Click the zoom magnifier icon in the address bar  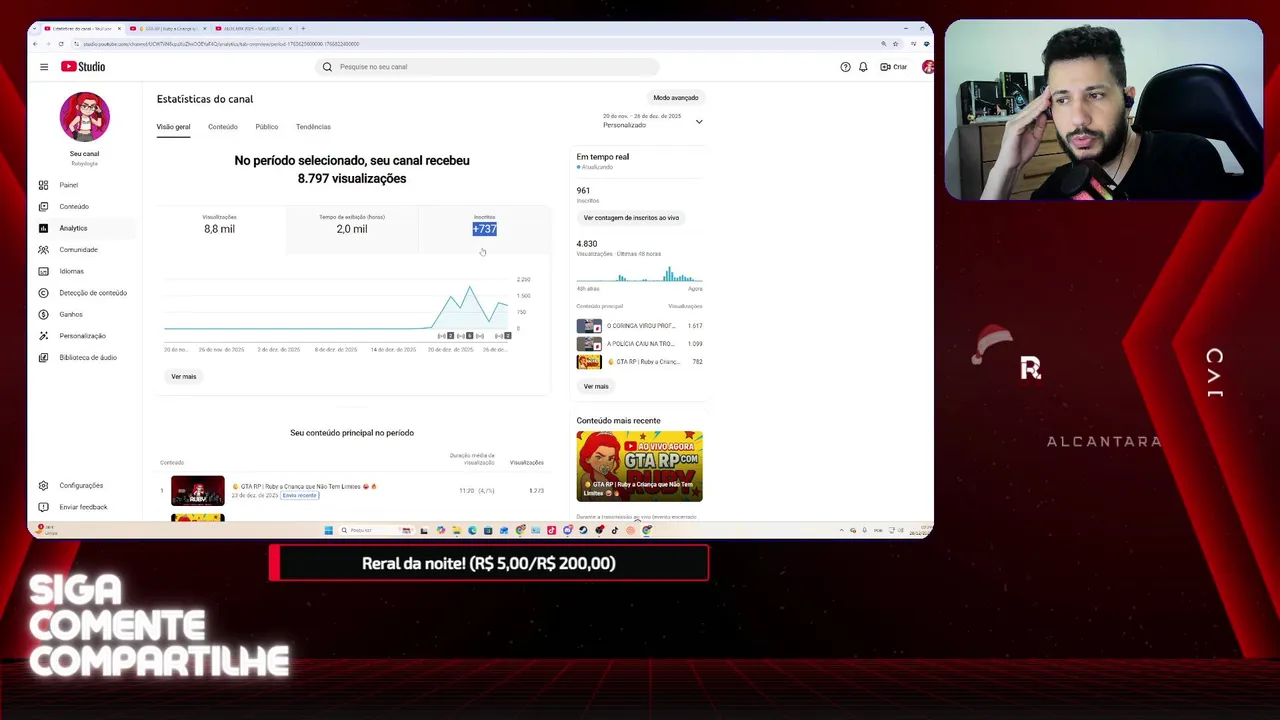[883, 44]
